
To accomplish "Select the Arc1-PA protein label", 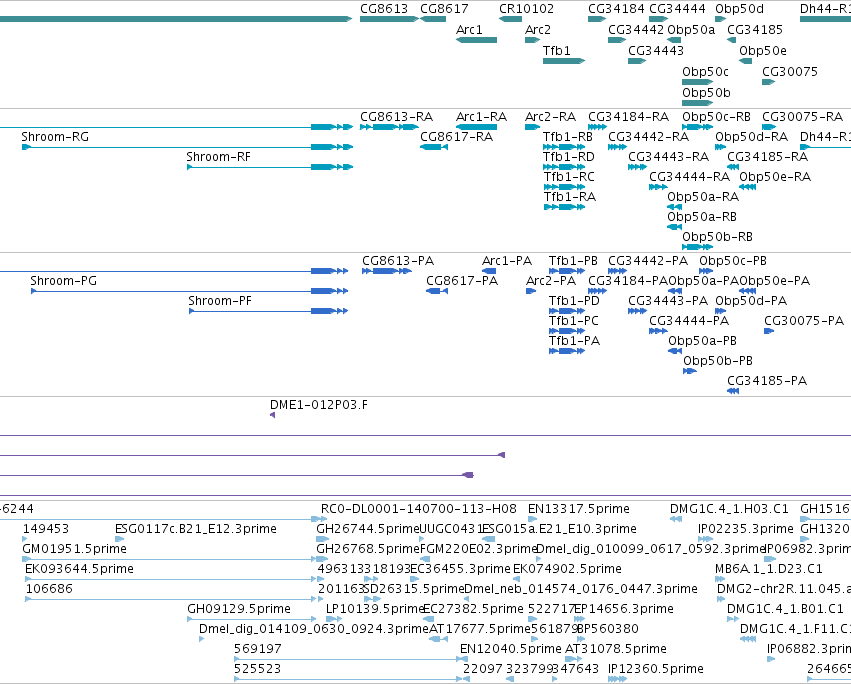I will [507, 261].
